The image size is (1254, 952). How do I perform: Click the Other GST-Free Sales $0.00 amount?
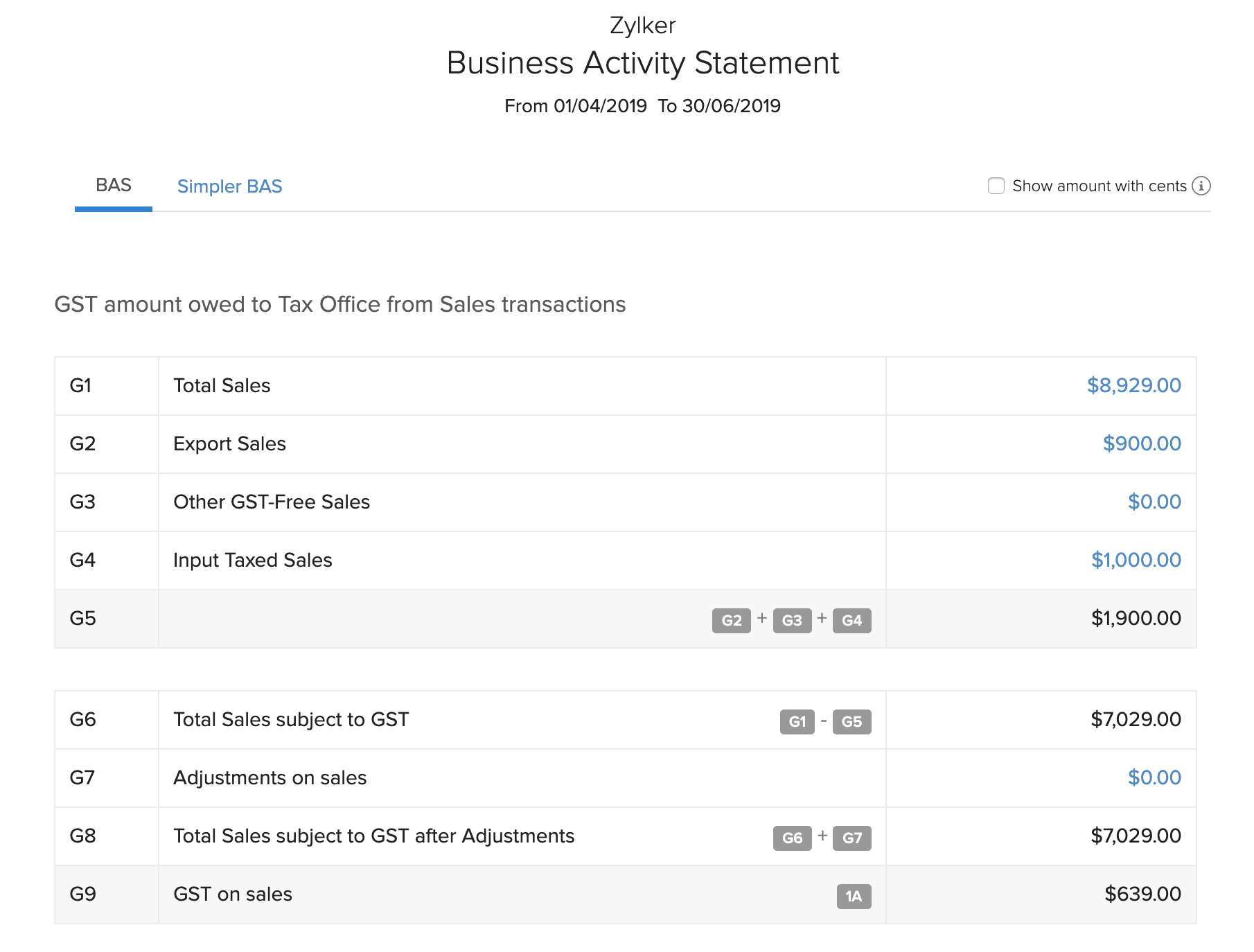point(1154,502)
